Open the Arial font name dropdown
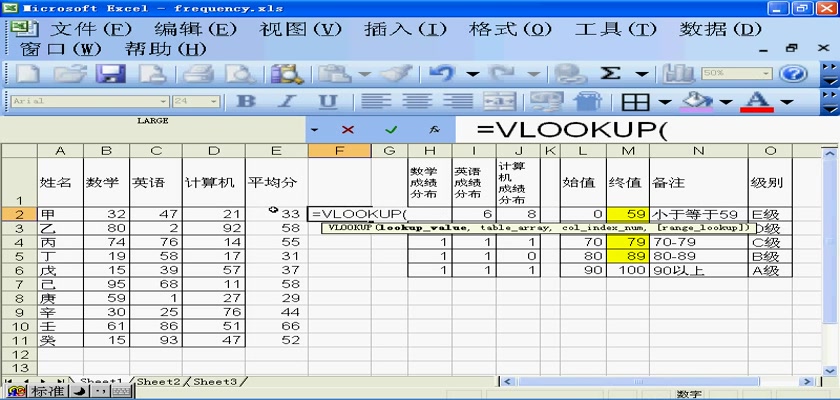Image resolution: width=840 pixels, height=400 pixels. 163,102
